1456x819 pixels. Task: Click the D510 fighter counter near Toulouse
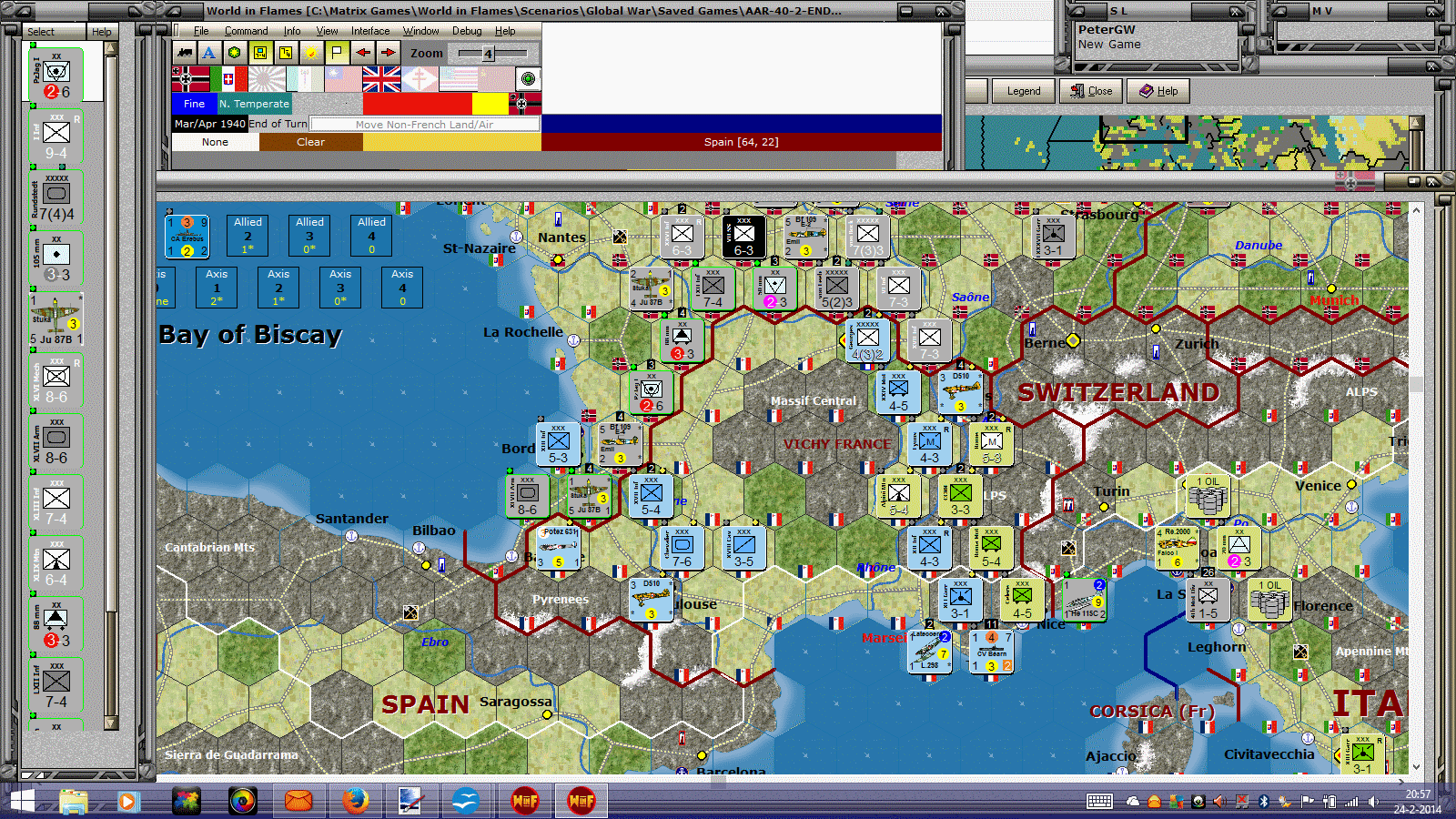tap(652, 599)
